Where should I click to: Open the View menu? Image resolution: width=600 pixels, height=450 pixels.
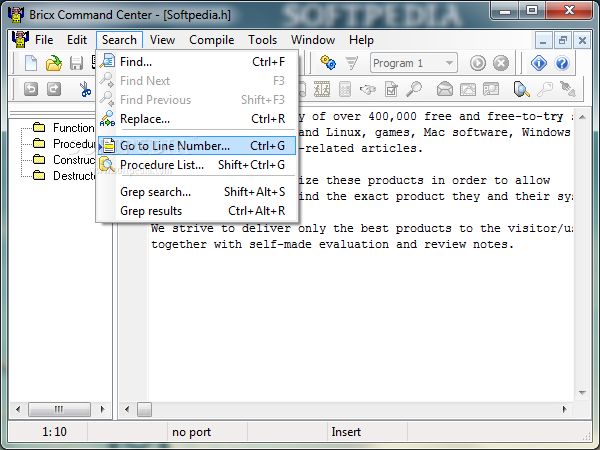point(162,40)
